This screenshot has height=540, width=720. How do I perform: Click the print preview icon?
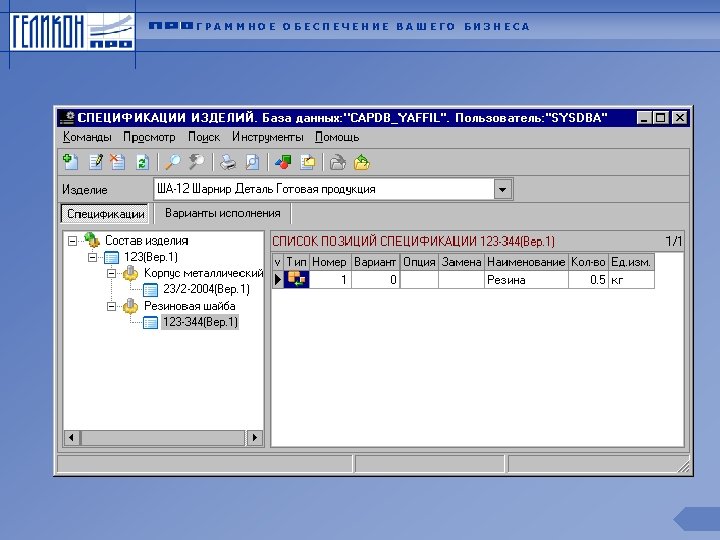click(252, 162)
